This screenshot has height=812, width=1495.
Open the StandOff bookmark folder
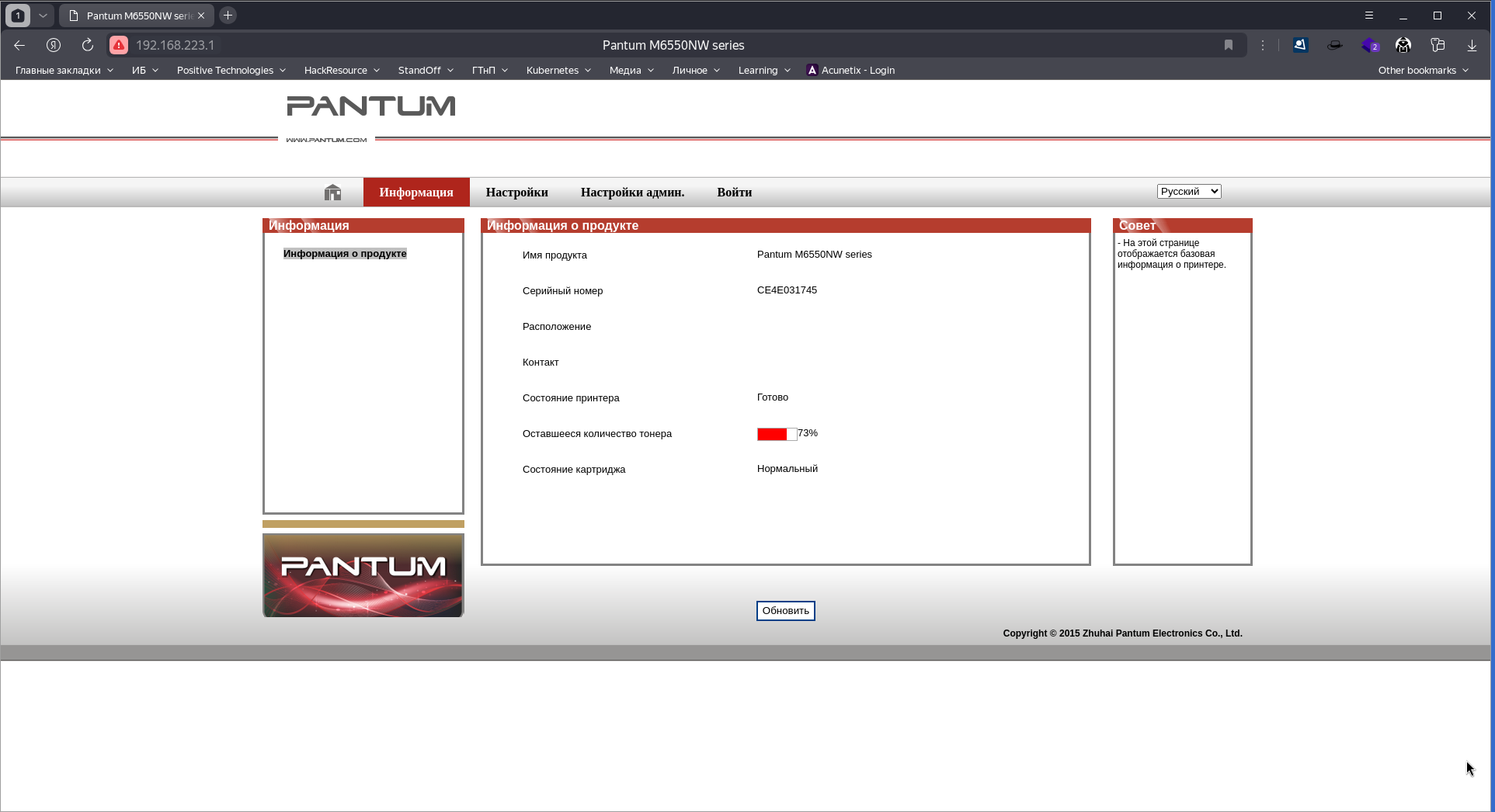point(426,70)
